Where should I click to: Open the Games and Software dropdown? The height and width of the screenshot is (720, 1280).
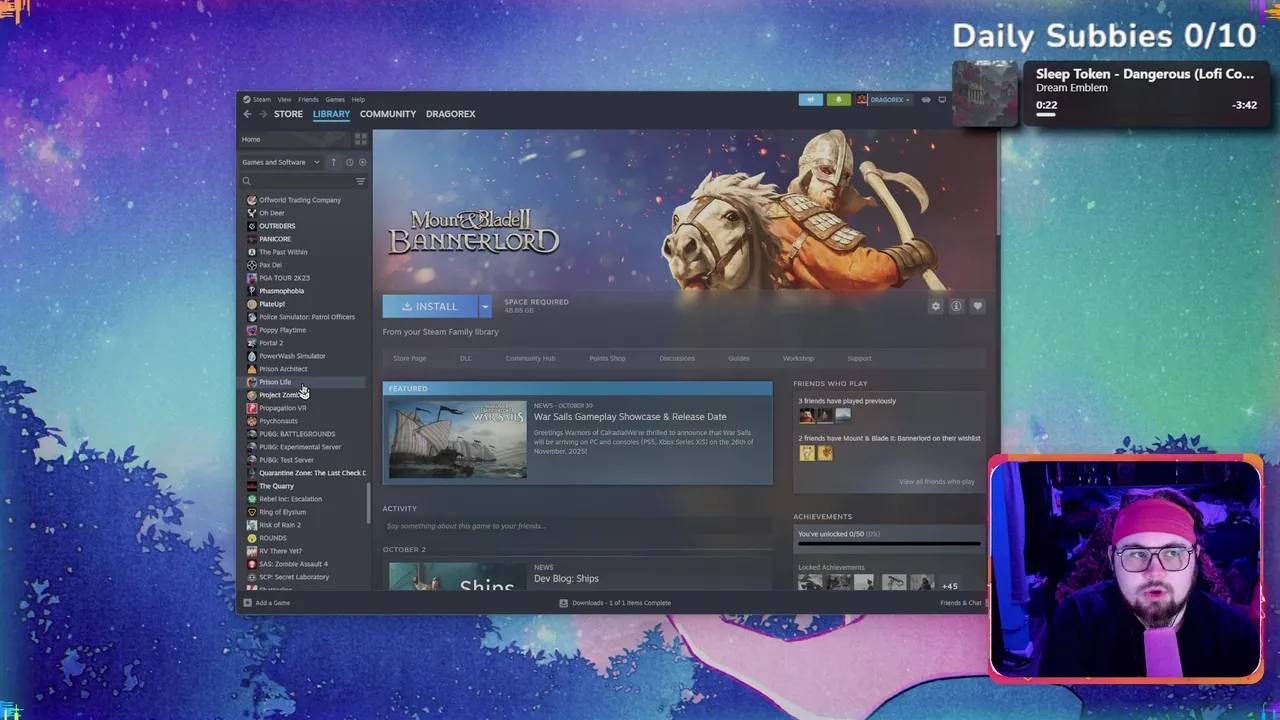[281, 162]
